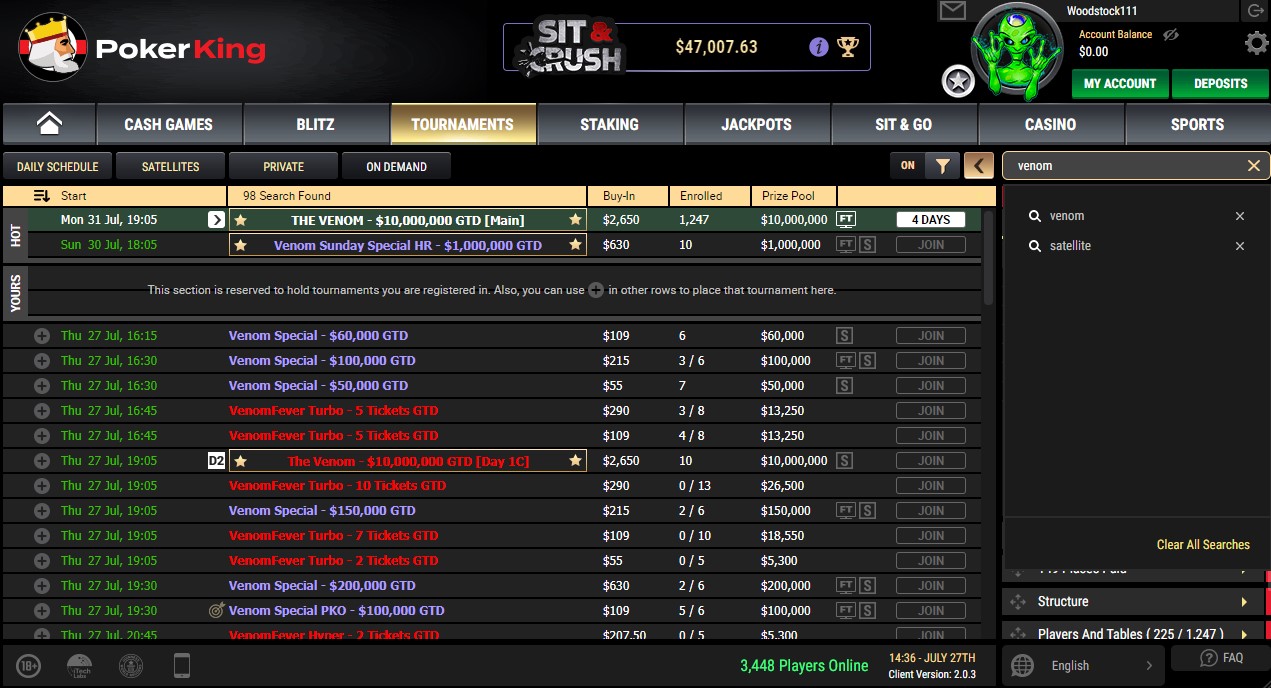The width and height of the screenshot is (1271, 688).
Task: Click the silver star rank badge
Action: point(958,82)
